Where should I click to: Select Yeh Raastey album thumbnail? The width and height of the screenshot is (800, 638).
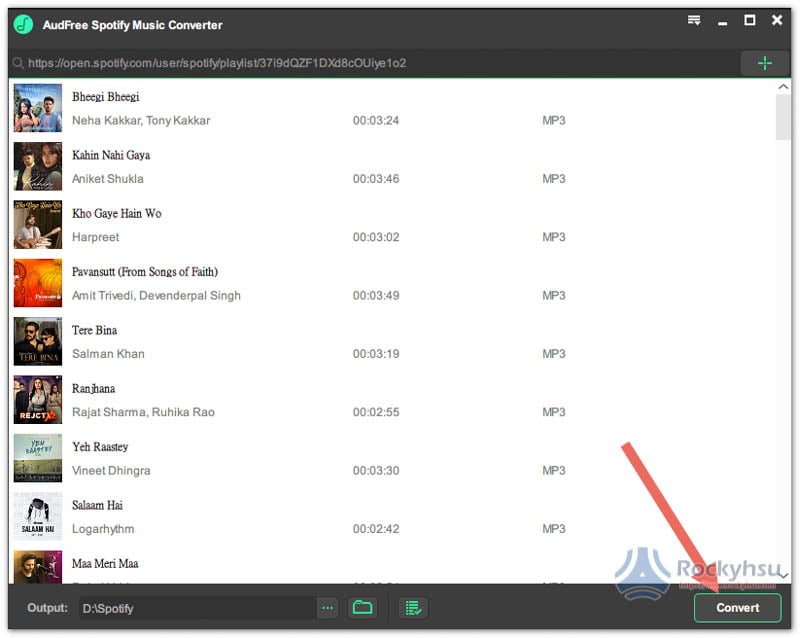click(x=38, y=458)
